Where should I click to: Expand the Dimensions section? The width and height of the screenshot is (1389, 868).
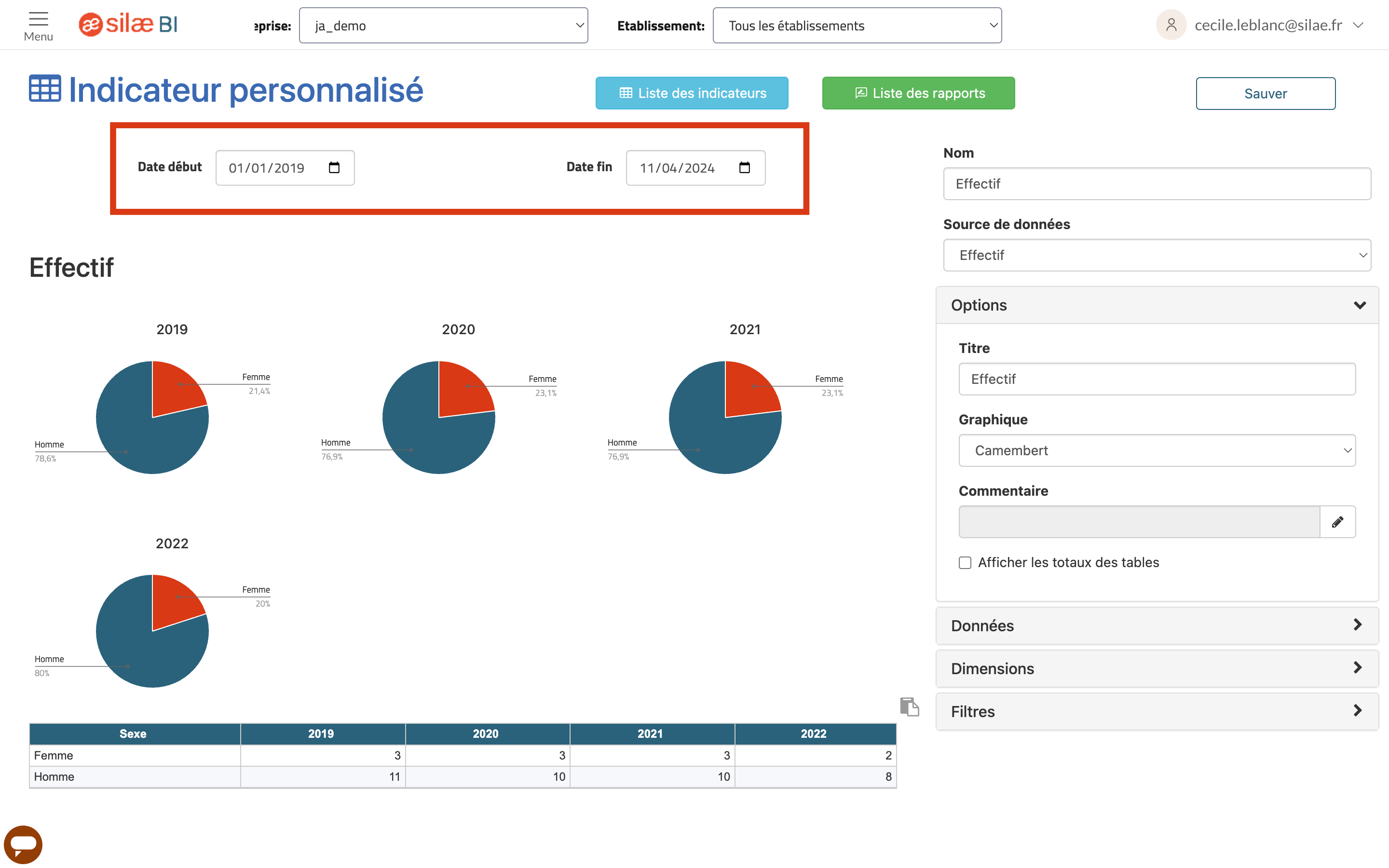click(1157, 669)
